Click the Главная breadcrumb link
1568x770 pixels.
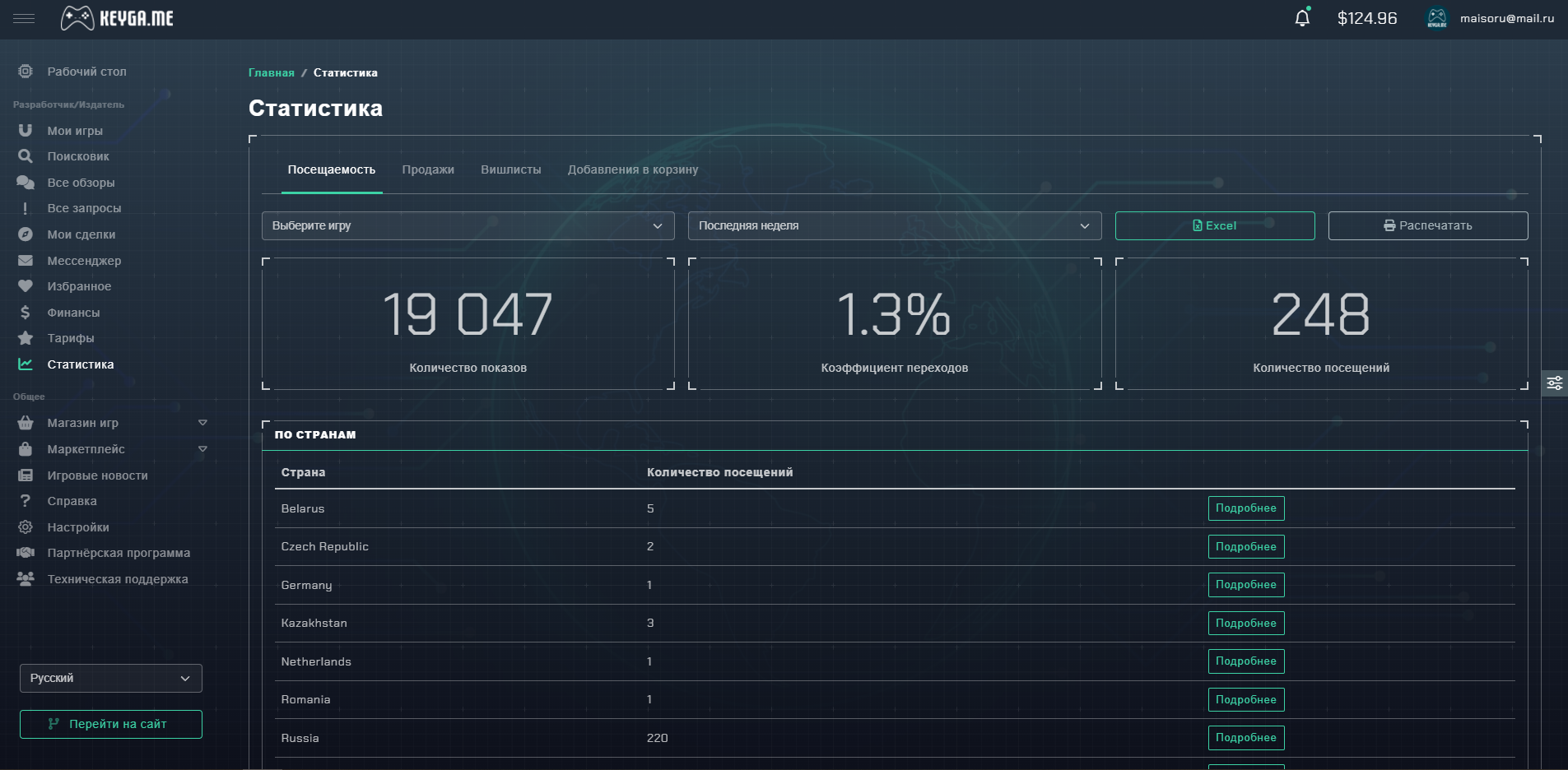click(272, 72)
